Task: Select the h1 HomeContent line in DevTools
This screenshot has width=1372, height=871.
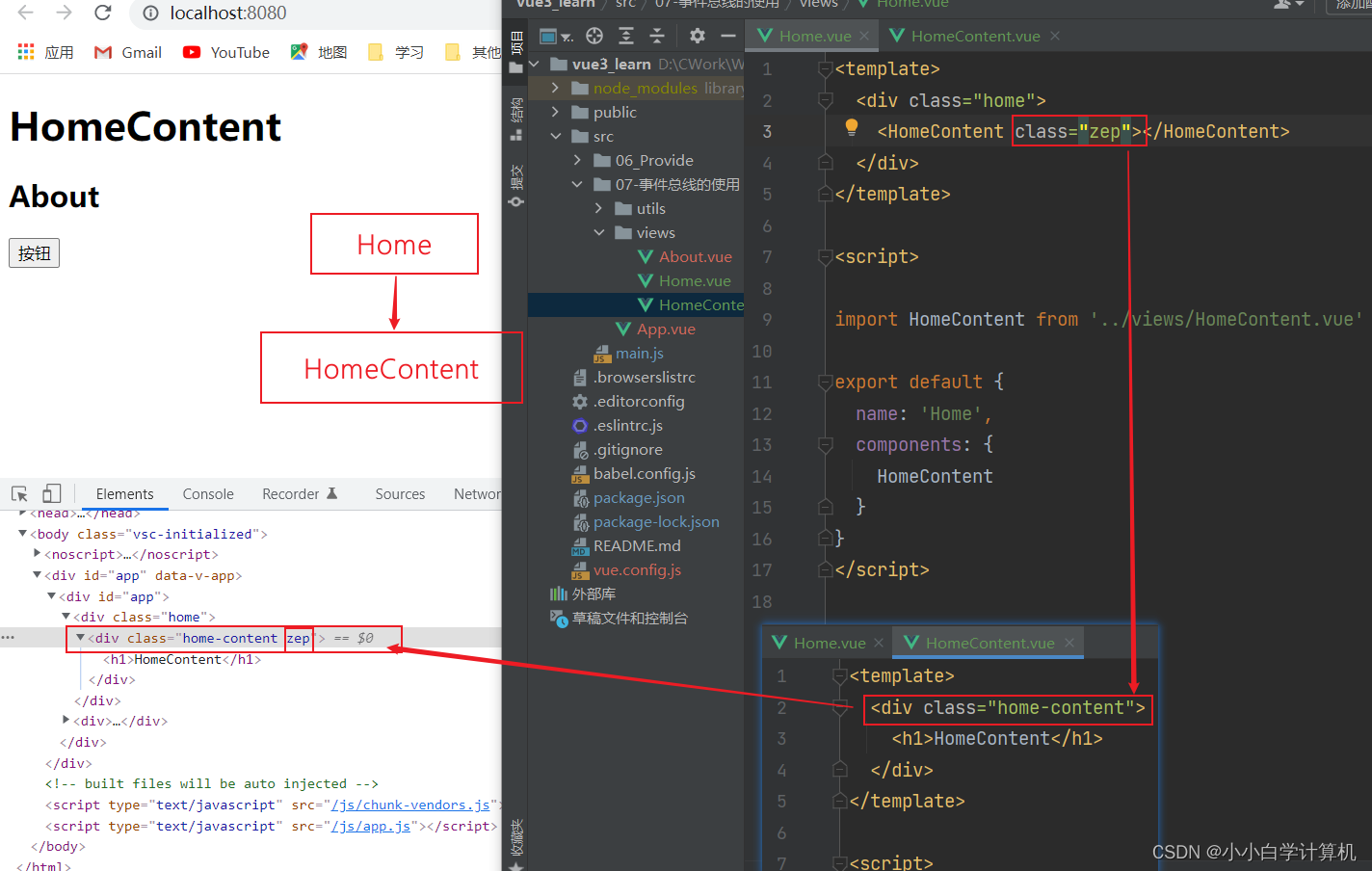Action: pyautogui.click(x=182, y=659)
